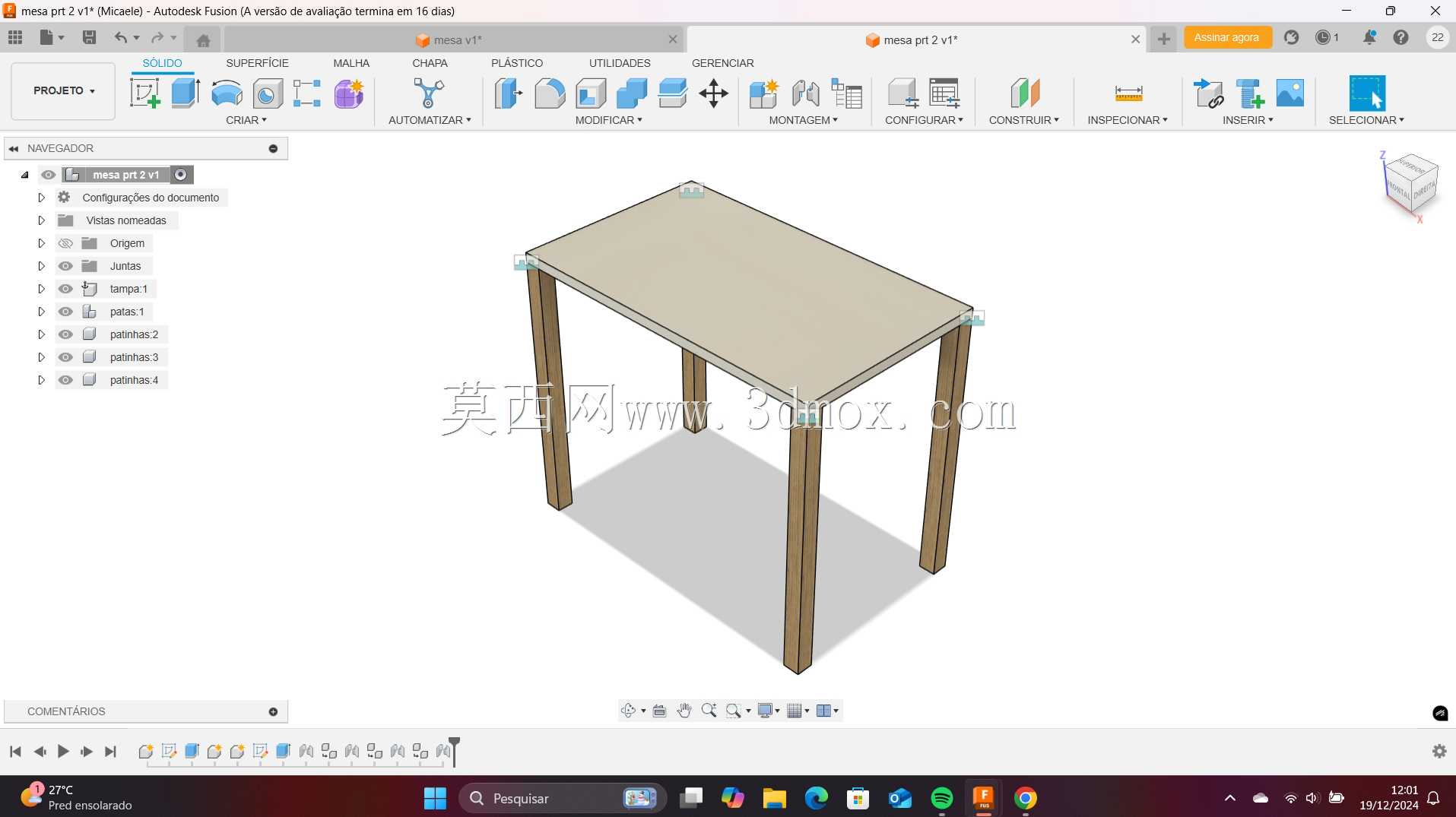Hide the patinhas:2 component

tap(65, 334)
